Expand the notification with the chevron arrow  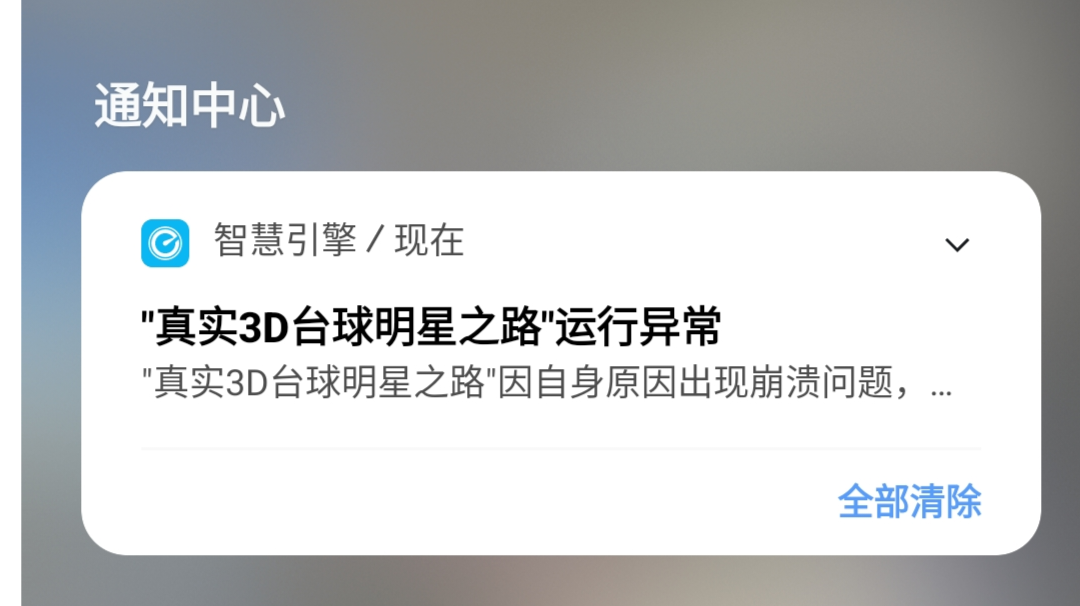coord(957,244)
